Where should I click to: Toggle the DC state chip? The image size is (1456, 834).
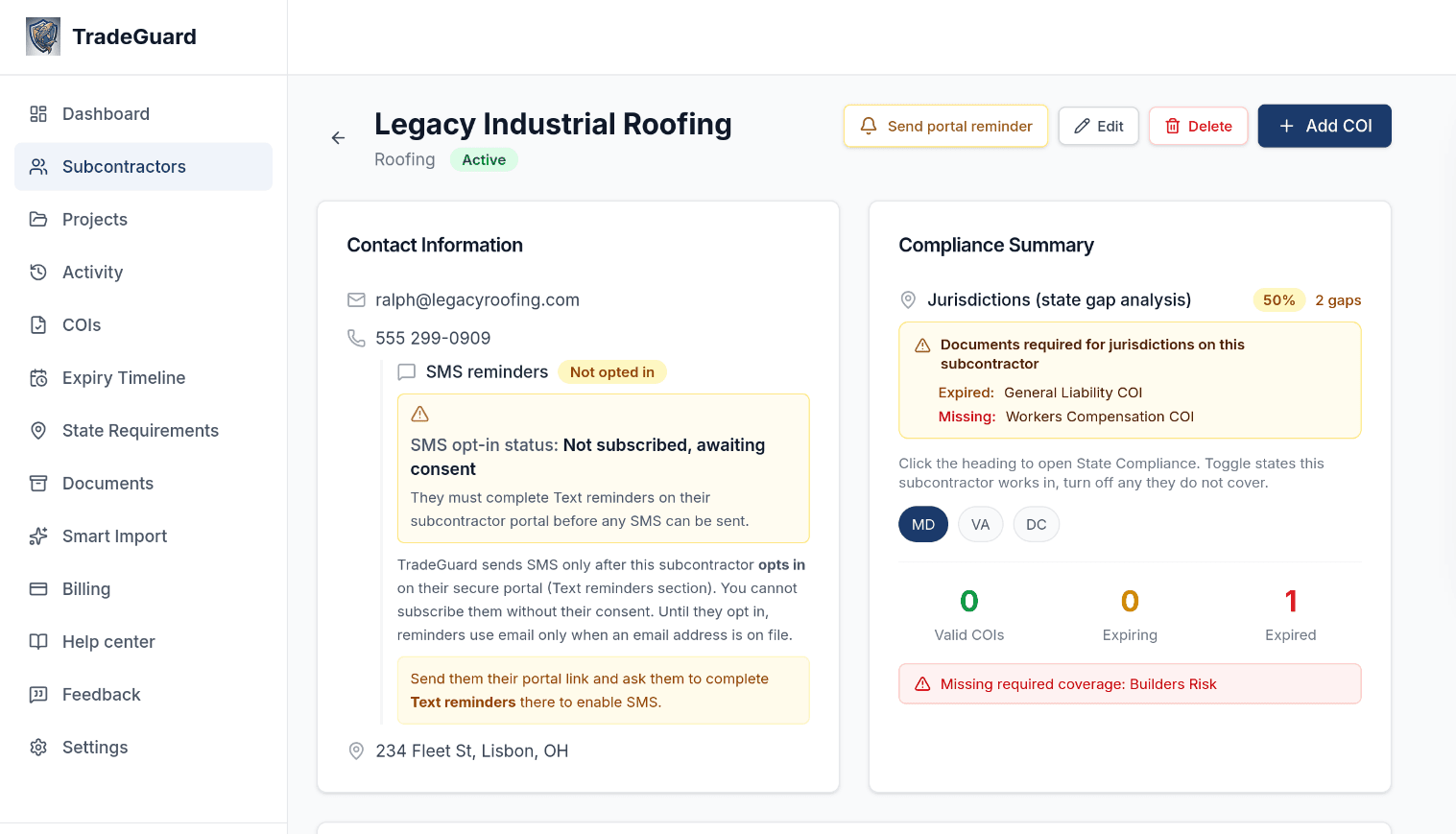click(x=1037, y=525)
